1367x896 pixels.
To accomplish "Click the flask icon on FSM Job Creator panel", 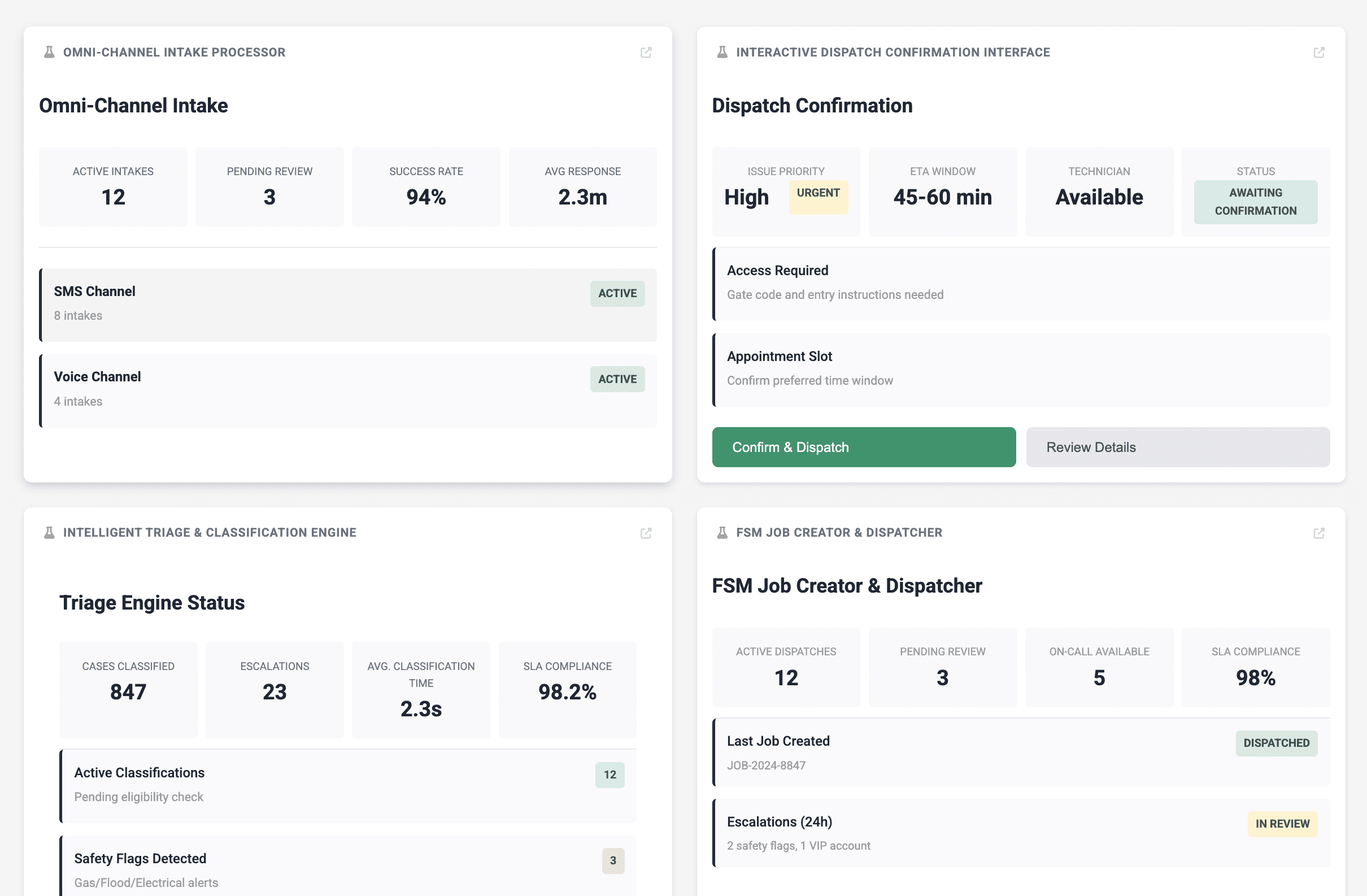I will [x=721, y=532].
